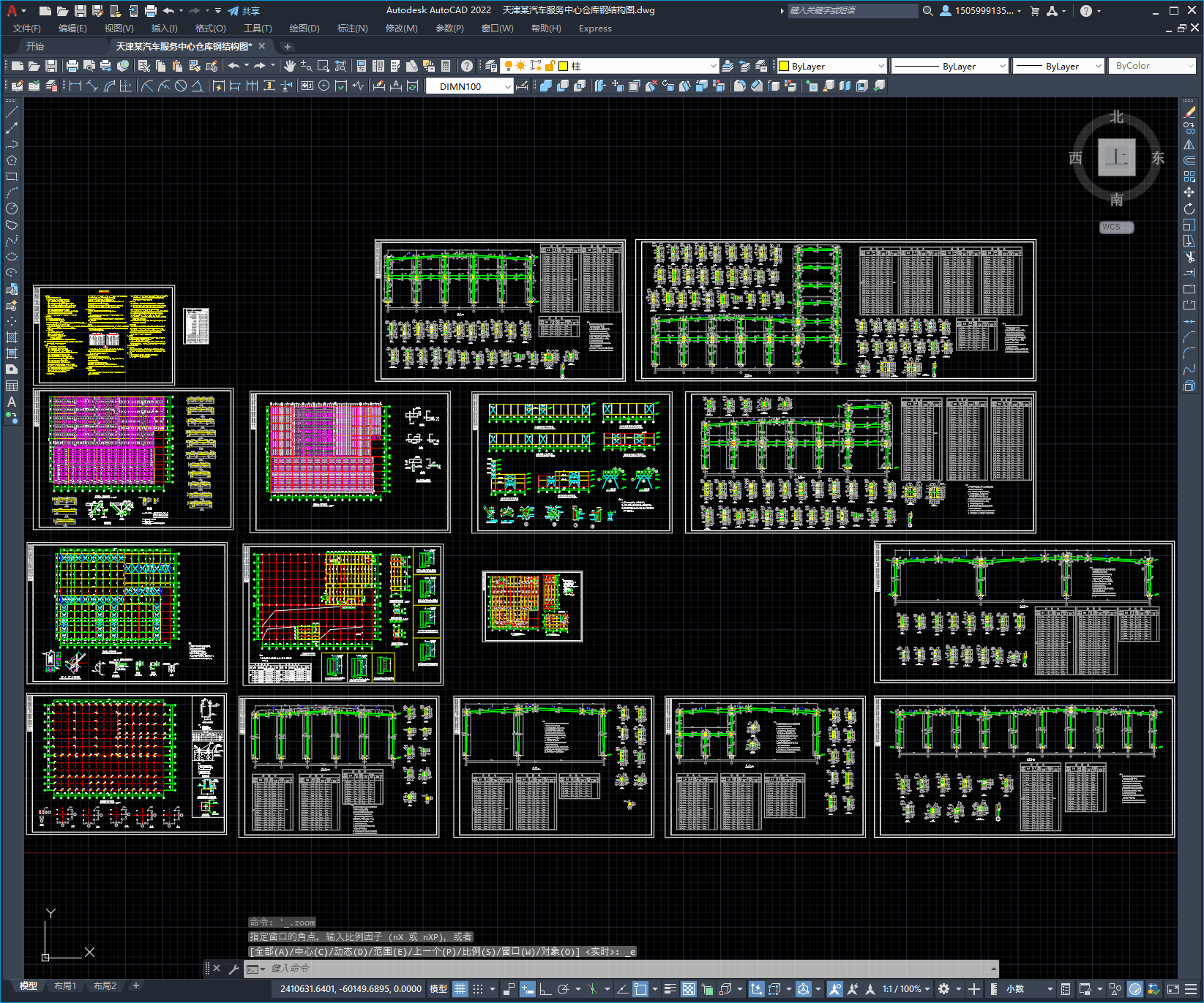This screenshot has width=1204, height=1003.
Task: Click the WCS label under the ViewCube
Action: pyautogui.click(x=1115, y=227)
